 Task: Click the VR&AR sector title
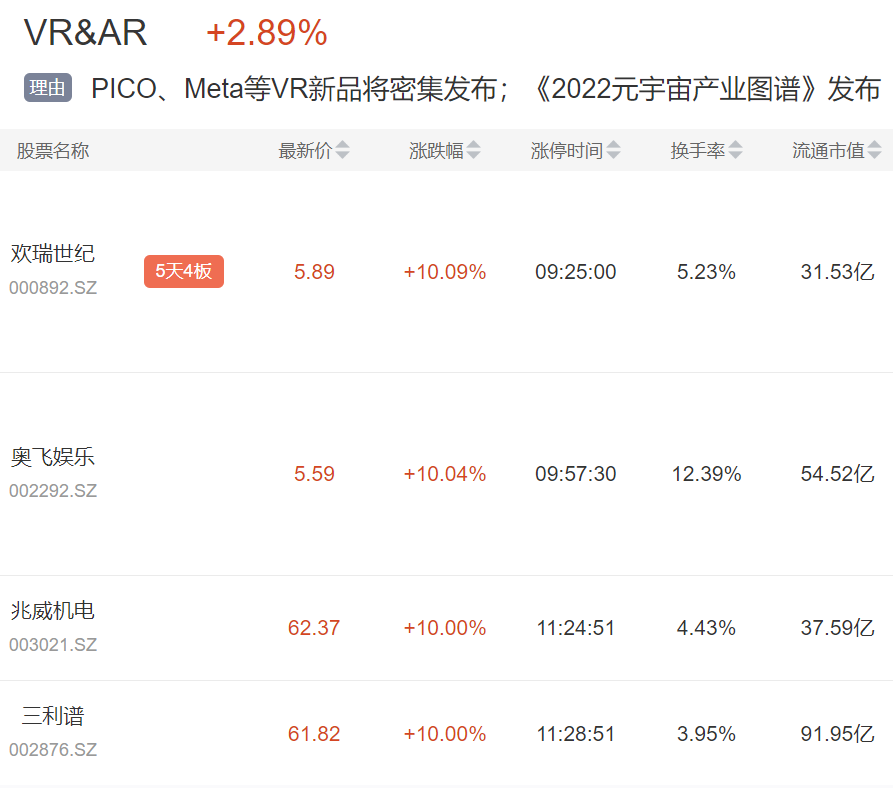[x=86, y=33]
